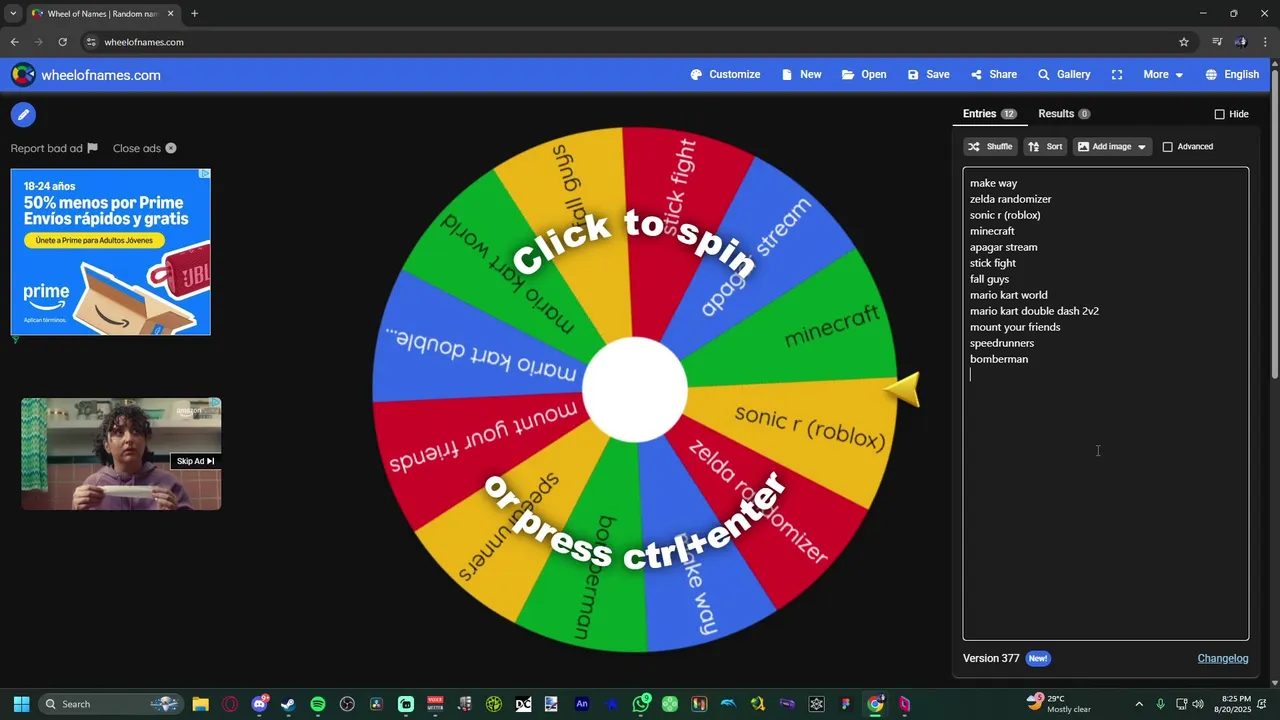This screenshot has height=720, width=1280.
Task: Open the Add image dropdown
Action: (x=1112, y=147)
